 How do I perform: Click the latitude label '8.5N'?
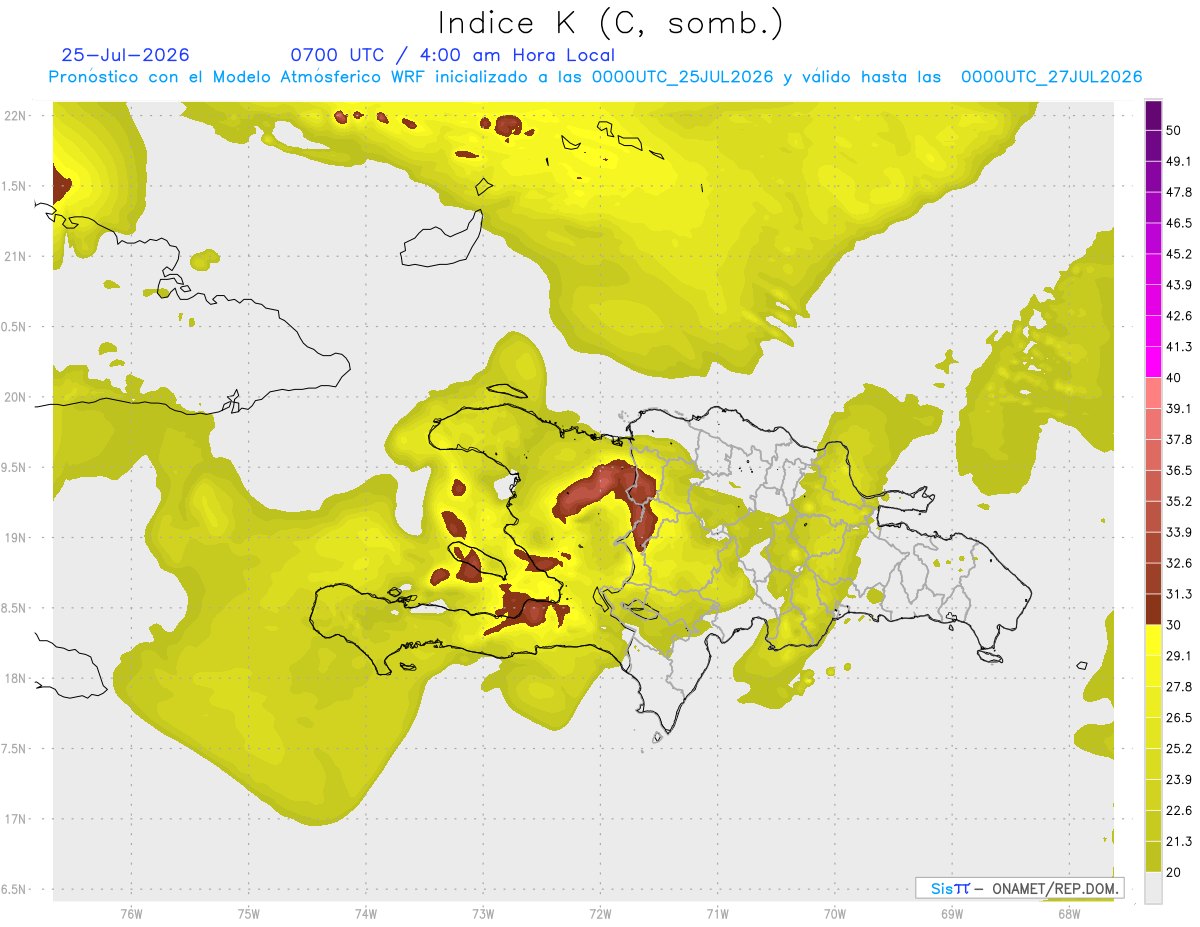click(x=15, y=608)
